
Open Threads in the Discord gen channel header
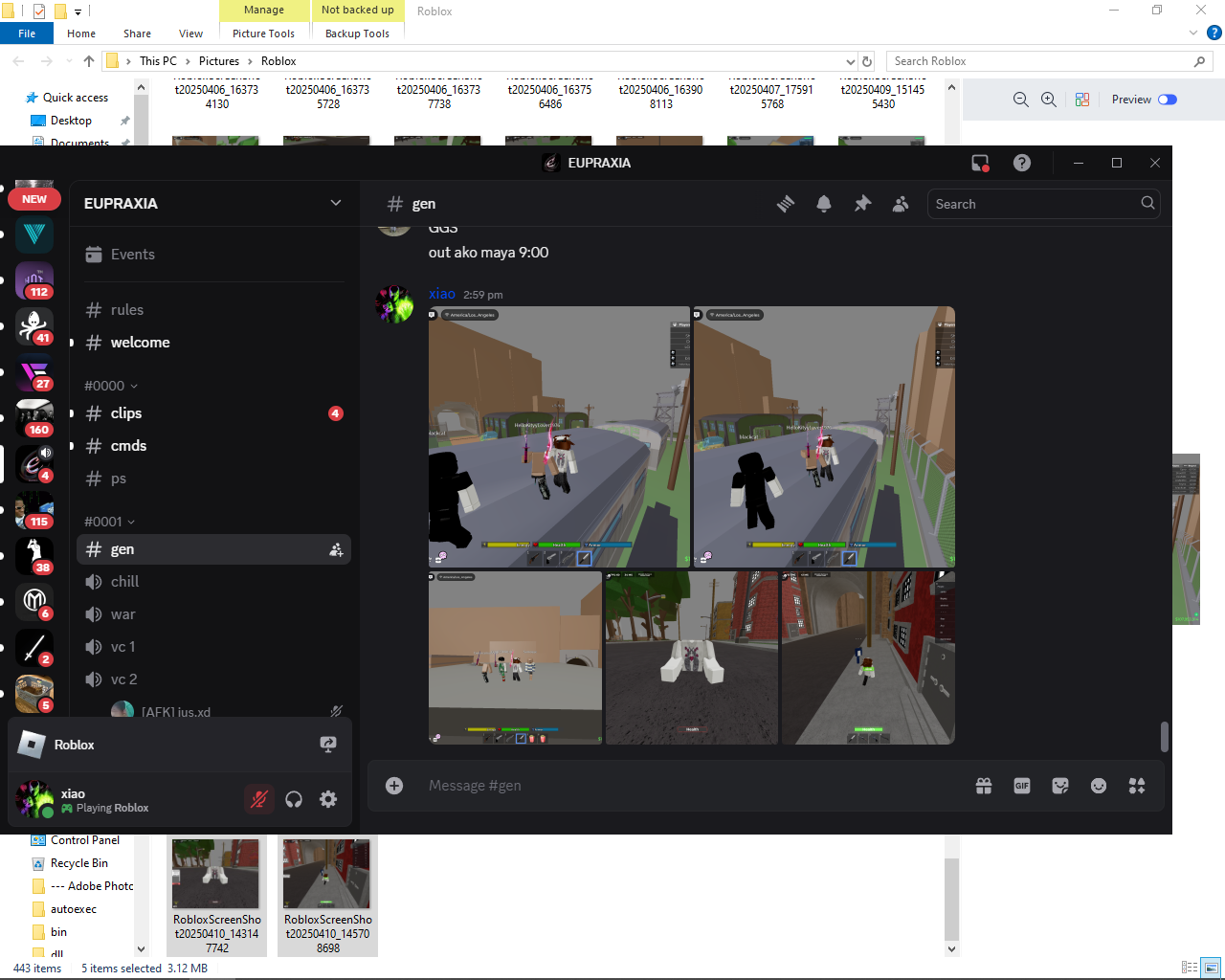786,204
